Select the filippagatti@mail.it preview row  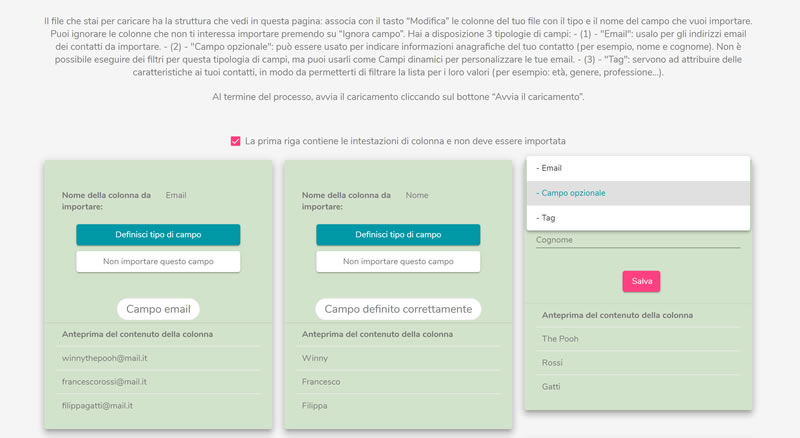(158, 406)
